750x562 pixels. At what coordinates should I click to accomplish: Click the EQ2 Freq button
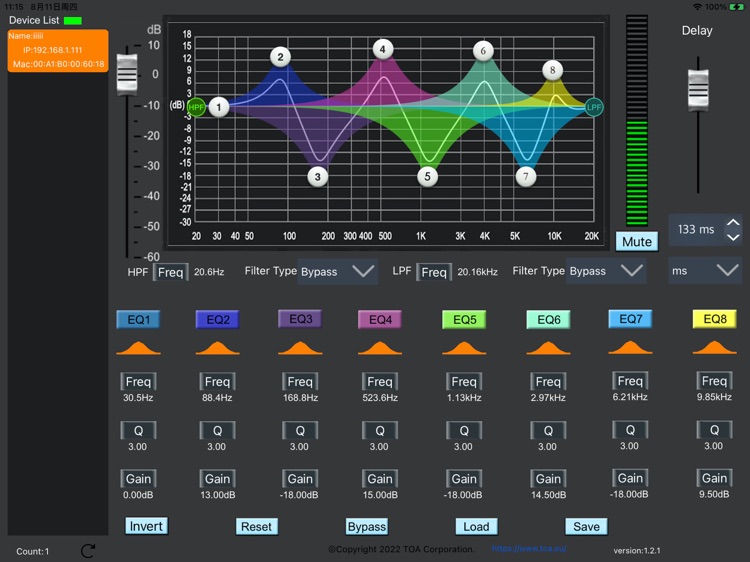[x=218, y=382]
